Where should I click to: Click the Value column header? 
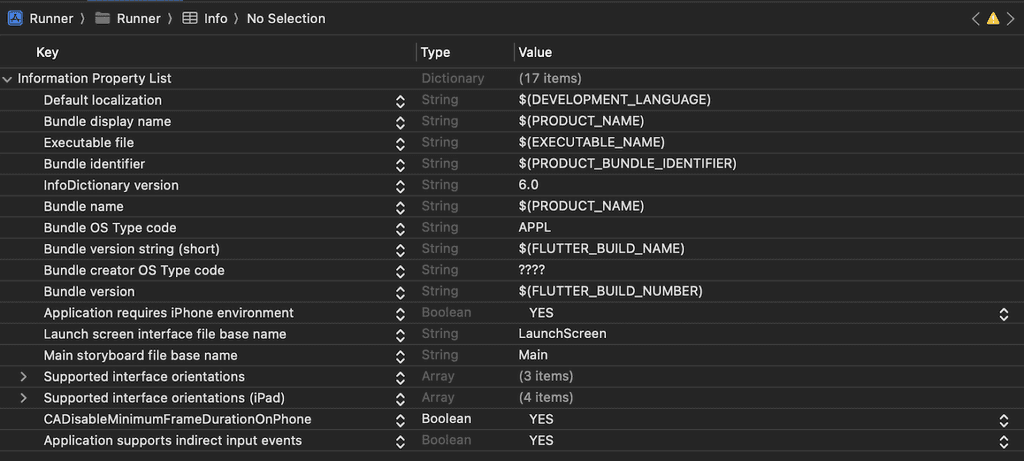pyautogui.click(x=535, y=52)
